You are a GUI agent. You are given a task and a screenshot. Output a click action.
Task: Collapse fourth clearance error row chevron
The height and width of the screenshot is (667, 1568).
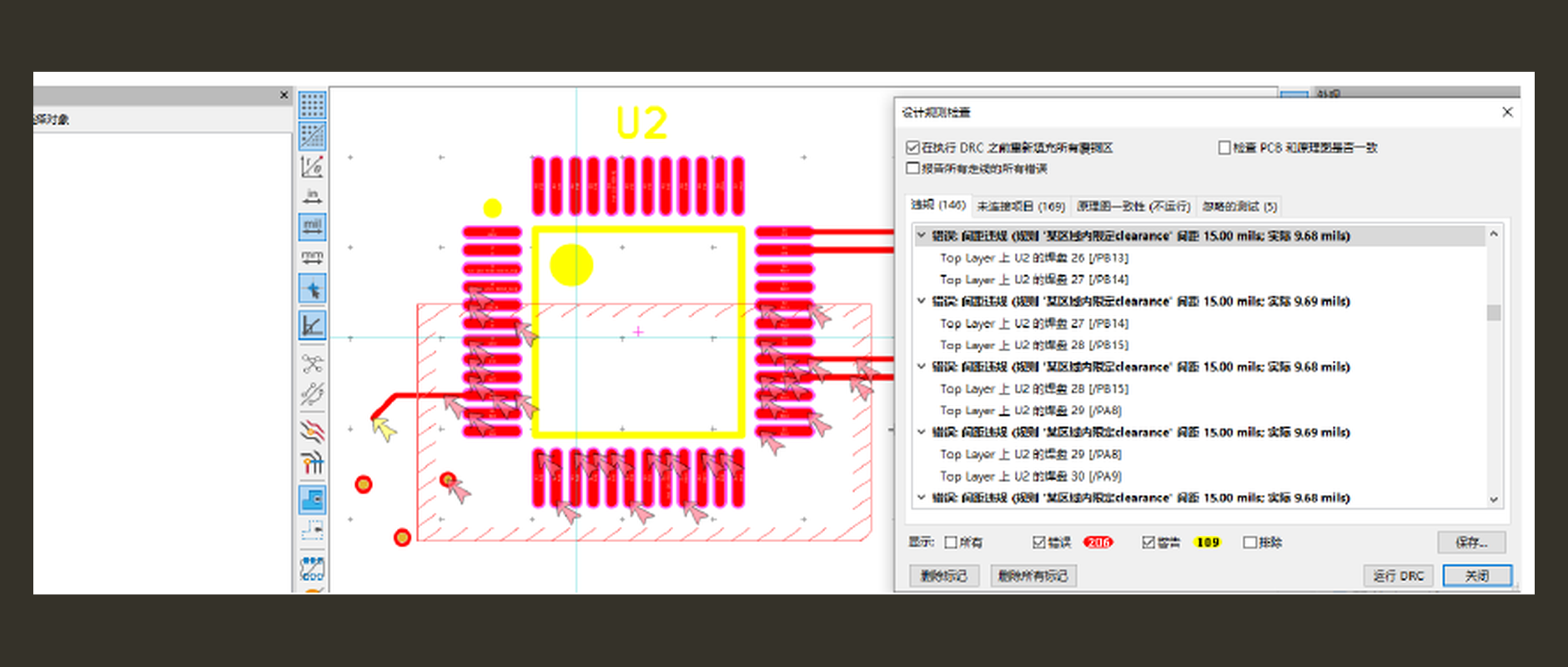[x=921, y=432]
